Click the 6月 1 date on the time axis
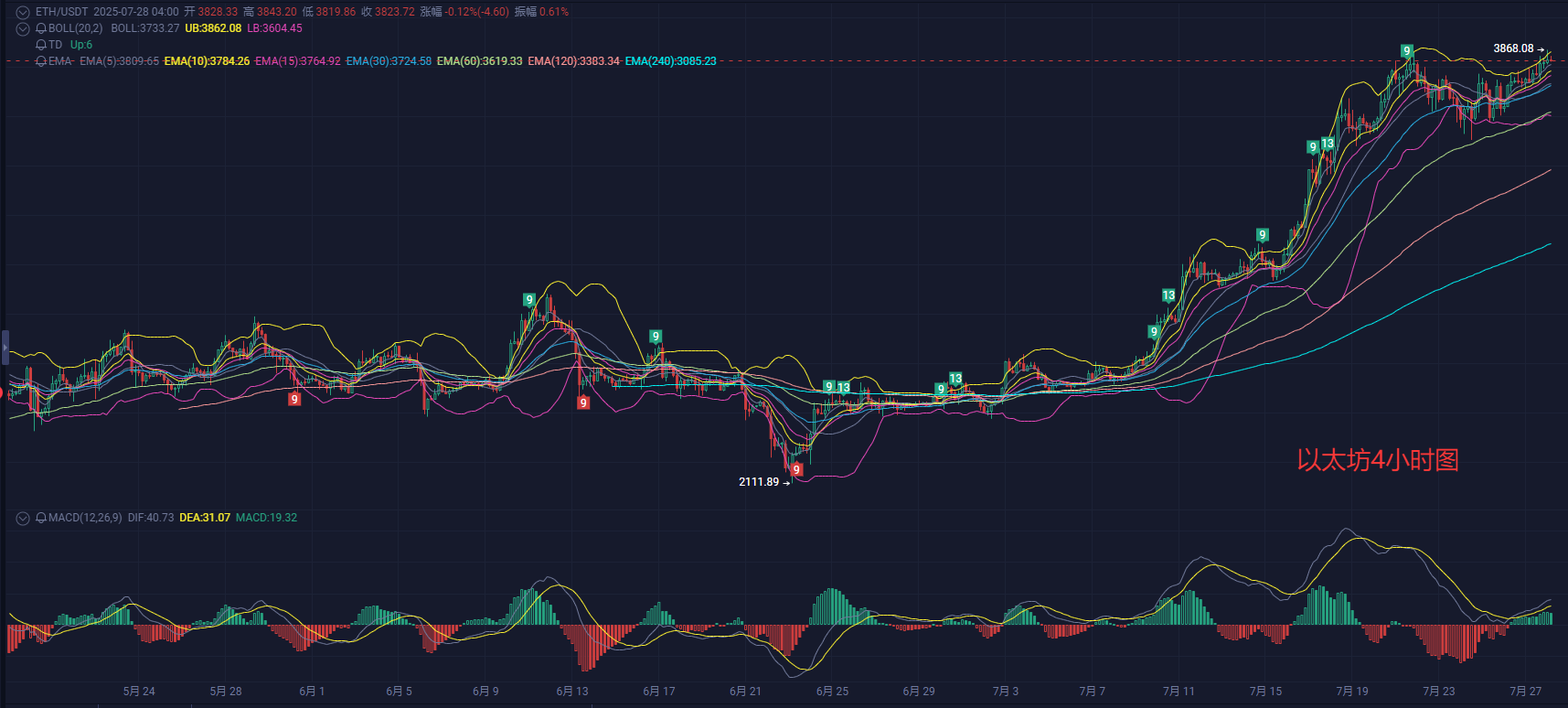The image size is (1568, 708). point(312,692)
